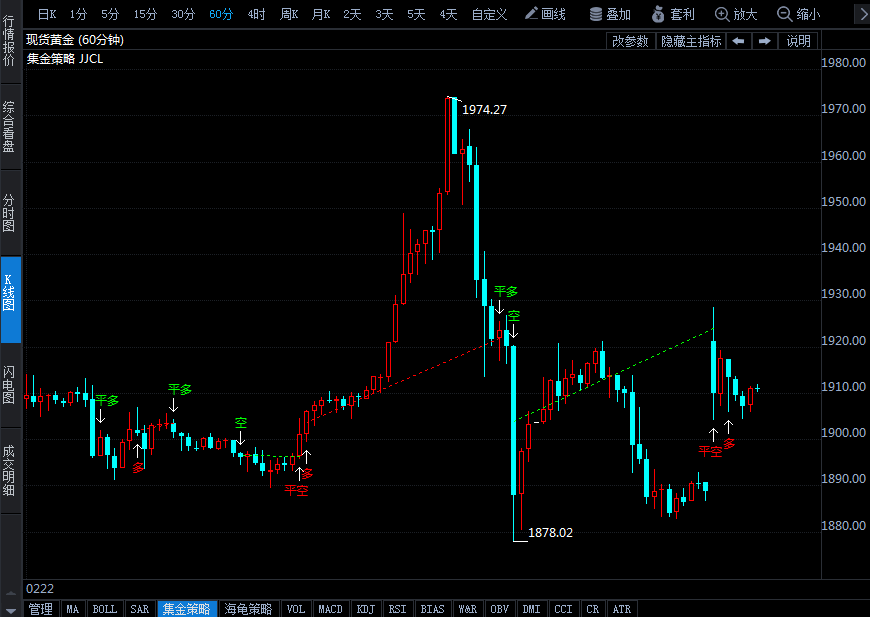This screenshot has height=617, width=870.
Task: Open the 成交明细 sidebar panel
Action: coord(9,471)
